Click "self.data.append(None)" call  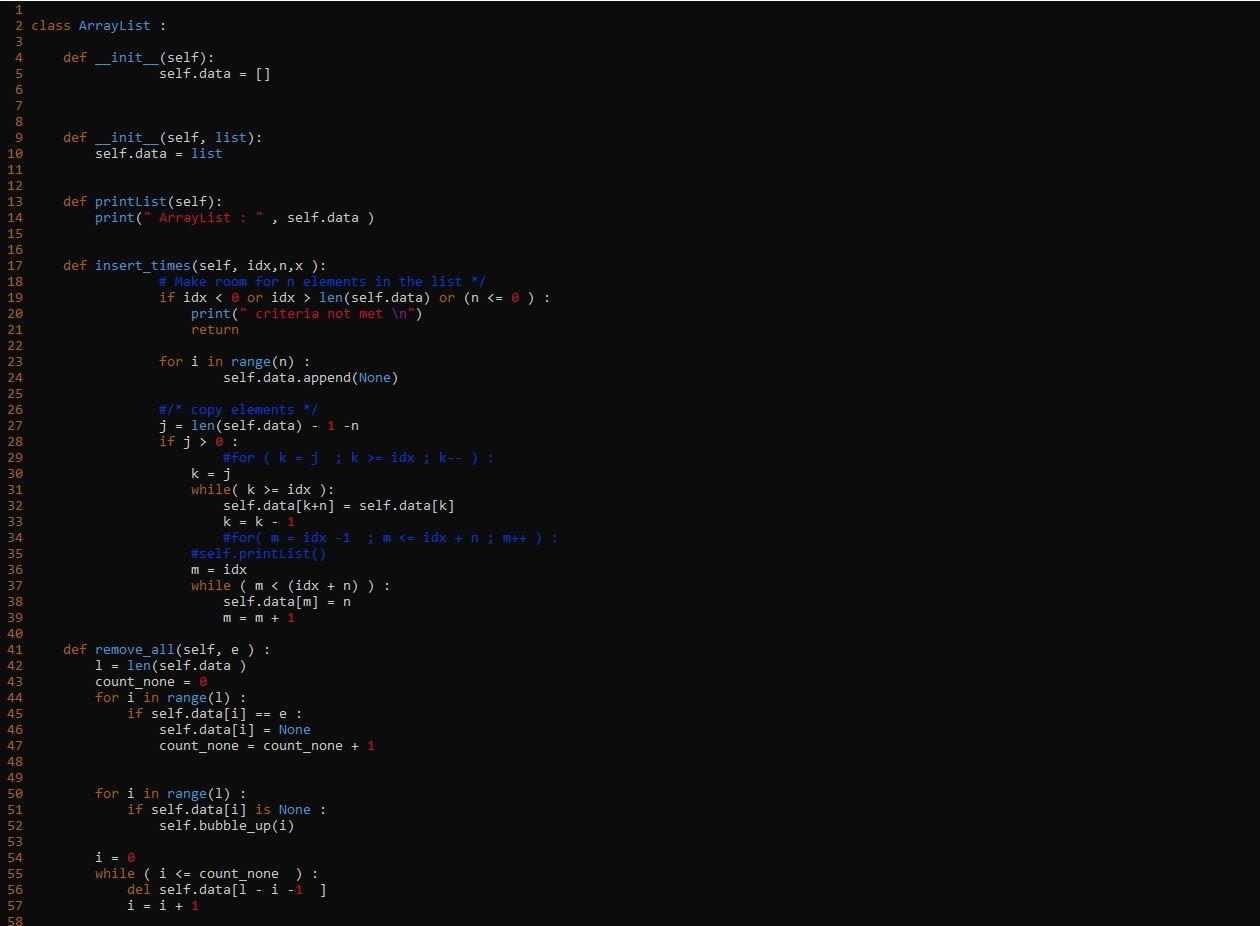[x=311, y=378]
